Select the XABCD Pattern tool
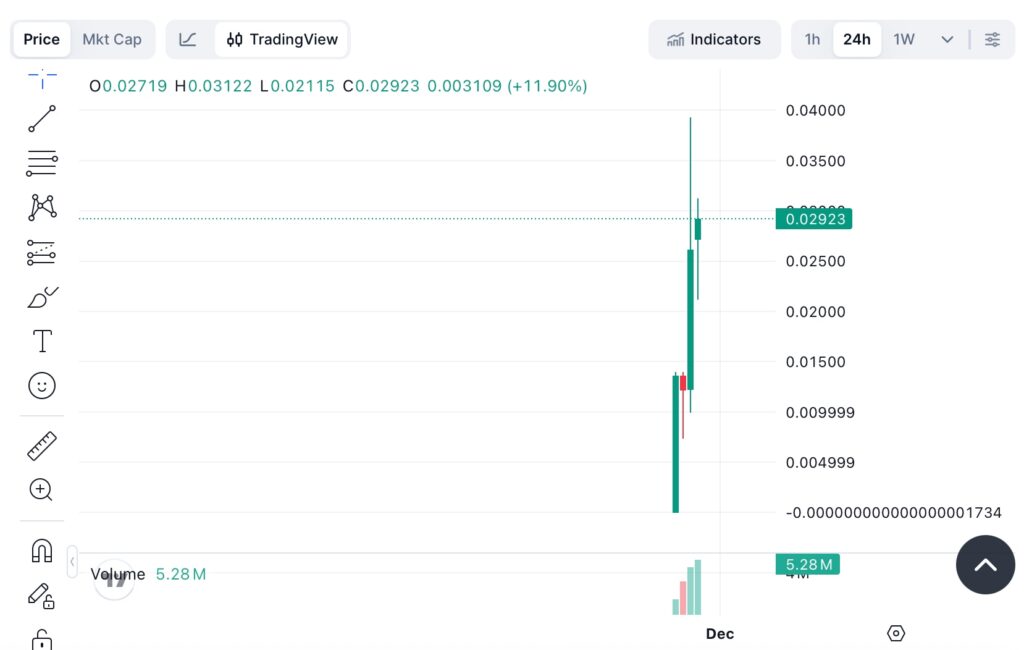1024x650 pixels. coord(41,206)
